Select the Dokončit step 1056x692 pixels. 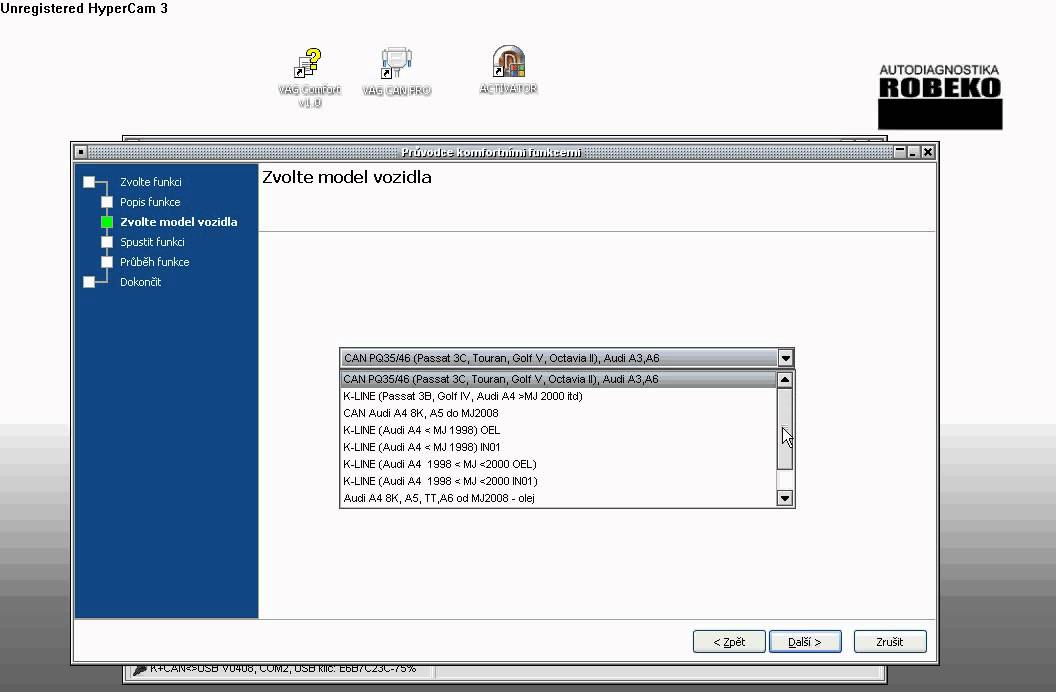tap(141, 282)
